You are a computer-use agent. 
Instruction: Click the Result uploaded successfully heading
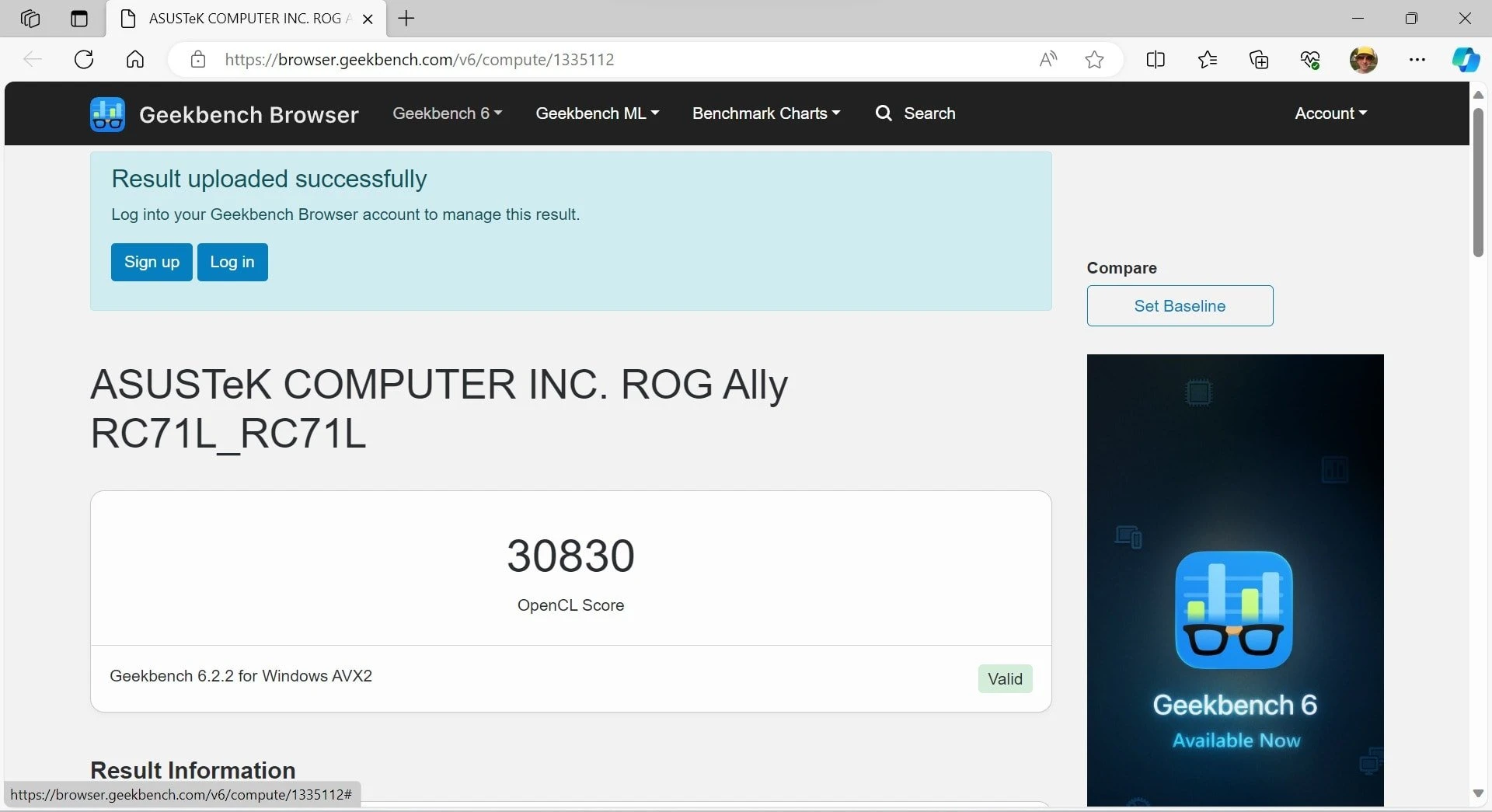[x=269, y=179]
